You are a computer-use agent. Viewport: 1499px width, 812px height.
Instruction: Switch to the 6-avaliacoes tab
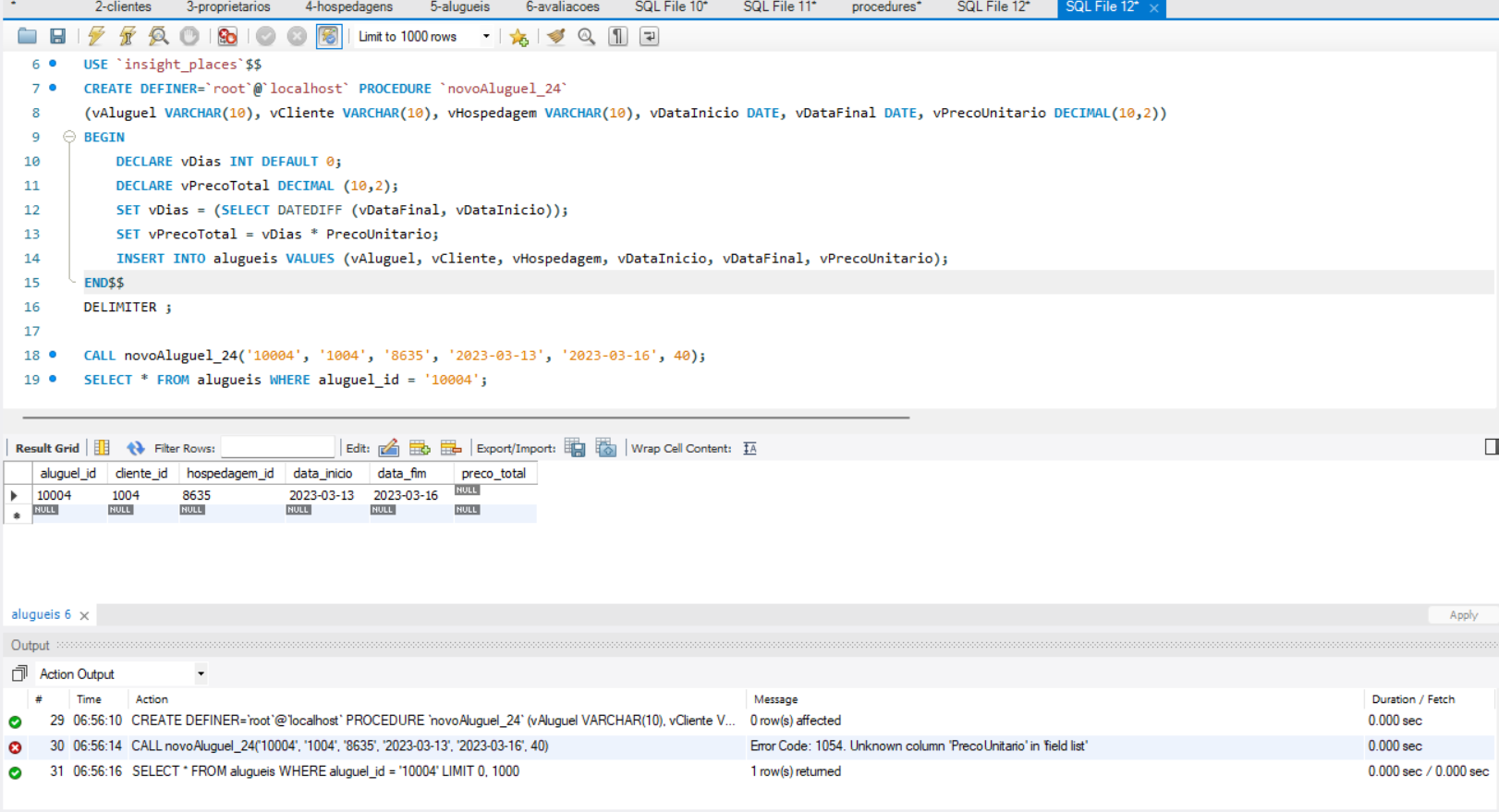click(x=563, y=7)
